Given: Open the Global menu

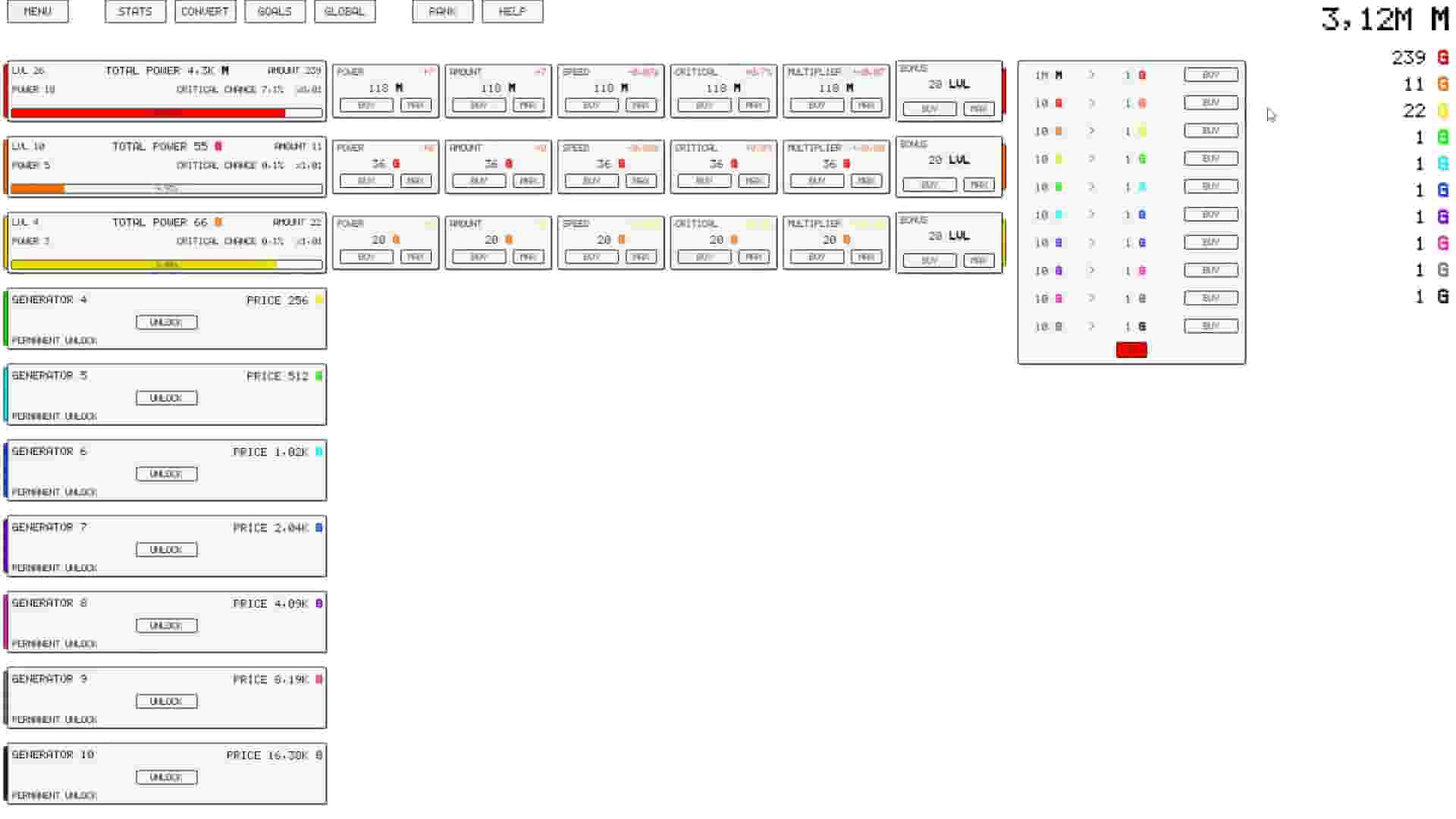Looking at the screenshot, I should click(x=344, y=11).
